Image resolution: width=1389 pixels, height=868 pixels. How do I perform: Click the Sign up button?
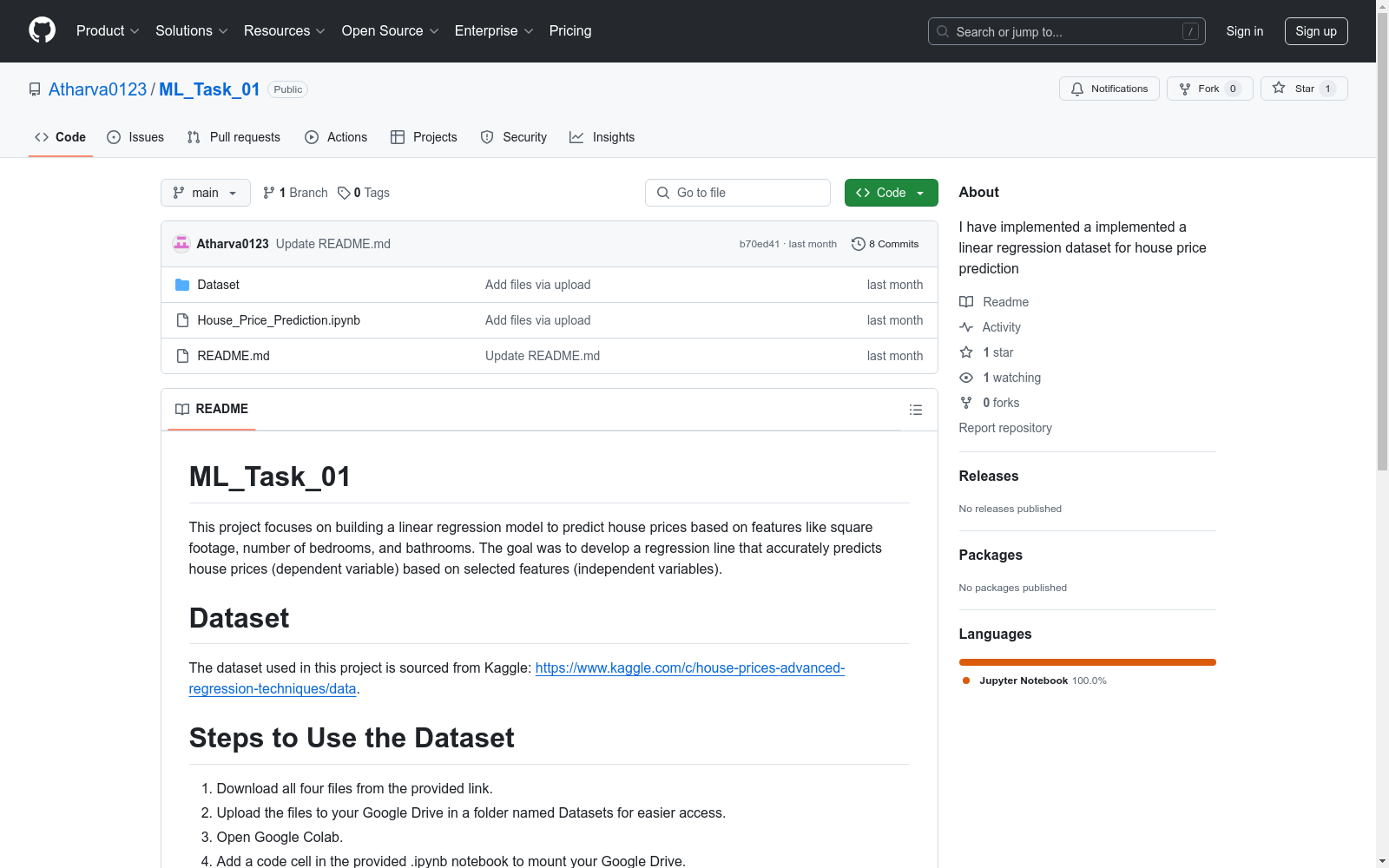[x=1316, y=31]
